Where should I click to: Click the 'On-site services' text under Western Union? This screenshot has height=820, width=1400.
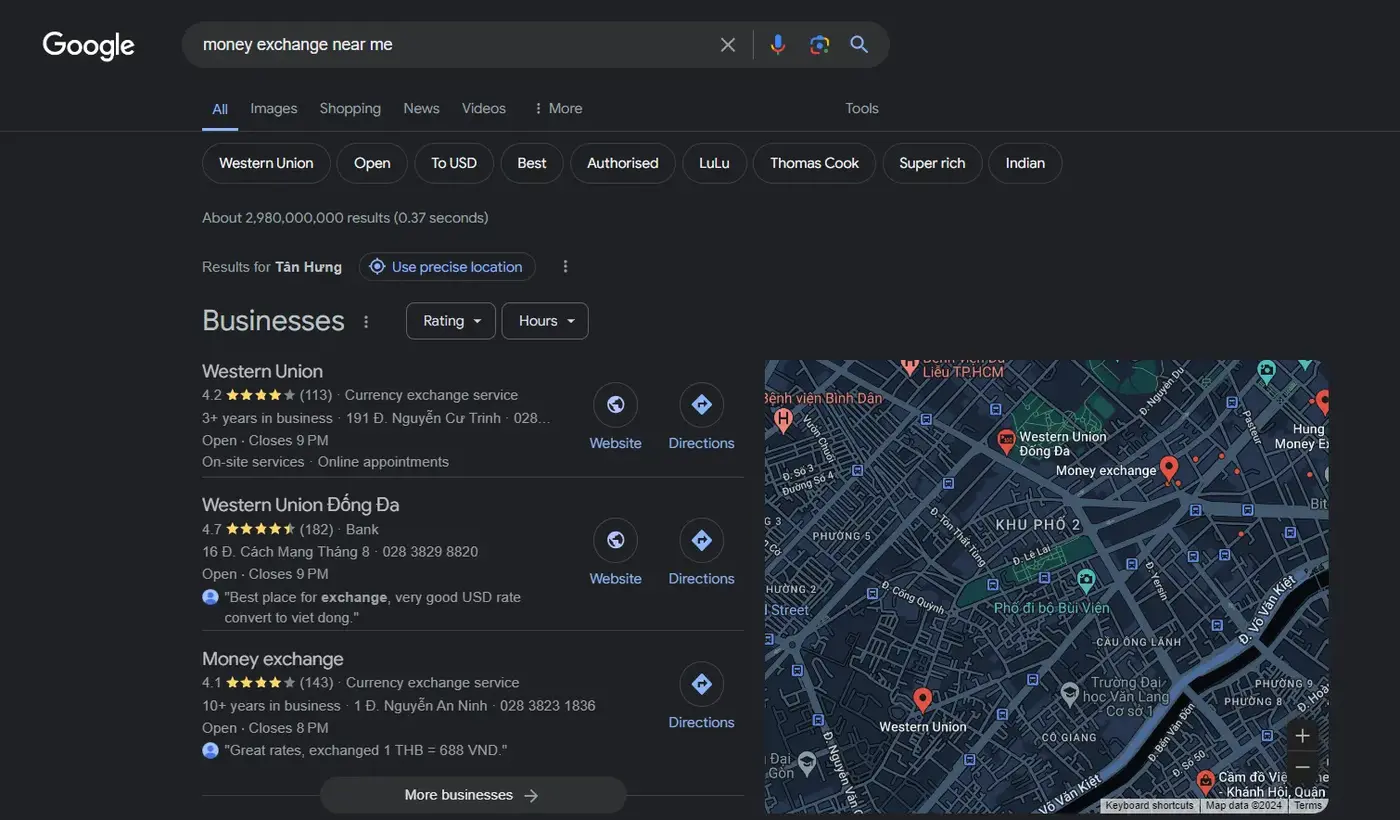(253, 462)
